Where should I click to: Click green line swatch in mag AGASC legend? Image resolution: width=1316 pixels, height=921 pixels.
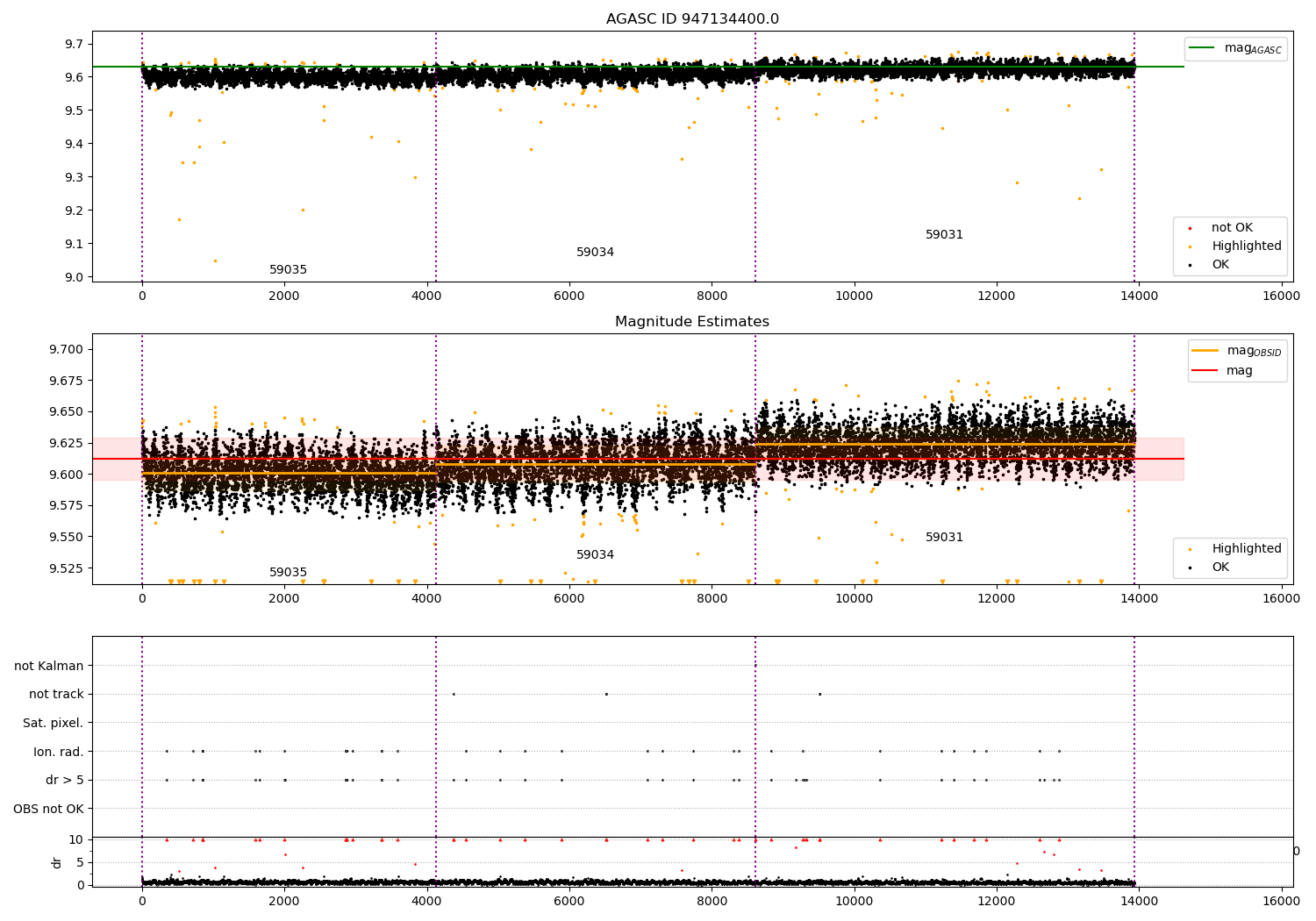point(1202,48)
